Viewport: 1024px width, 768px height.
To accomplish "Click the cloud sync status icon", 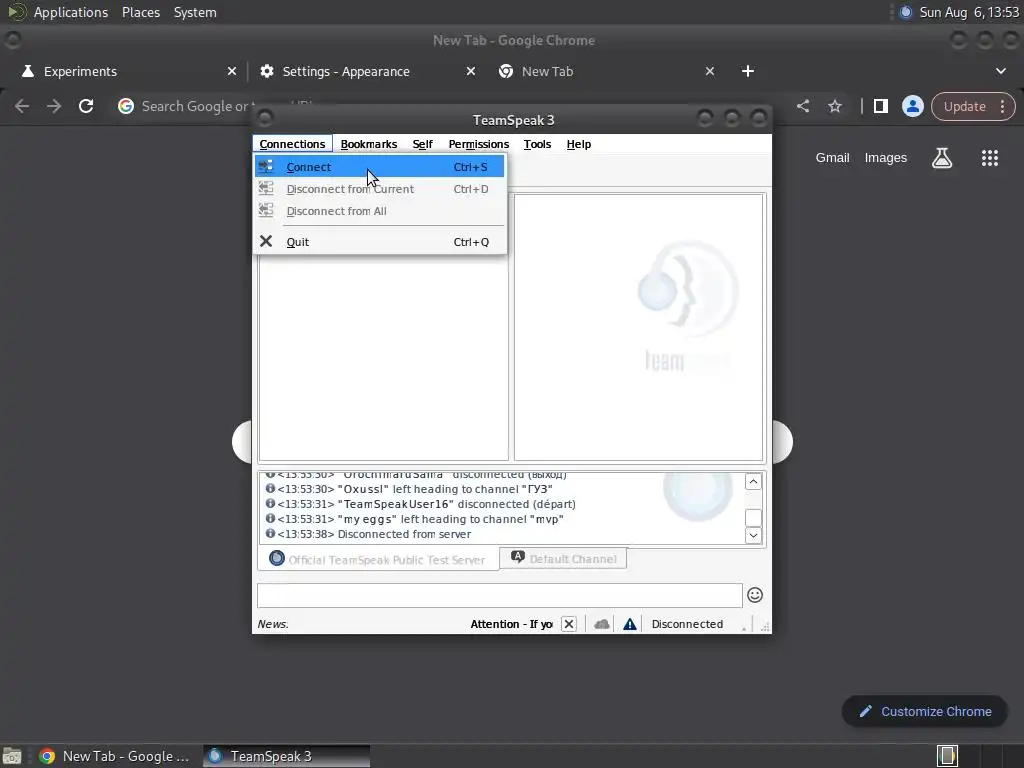I will tap(601, 624).
